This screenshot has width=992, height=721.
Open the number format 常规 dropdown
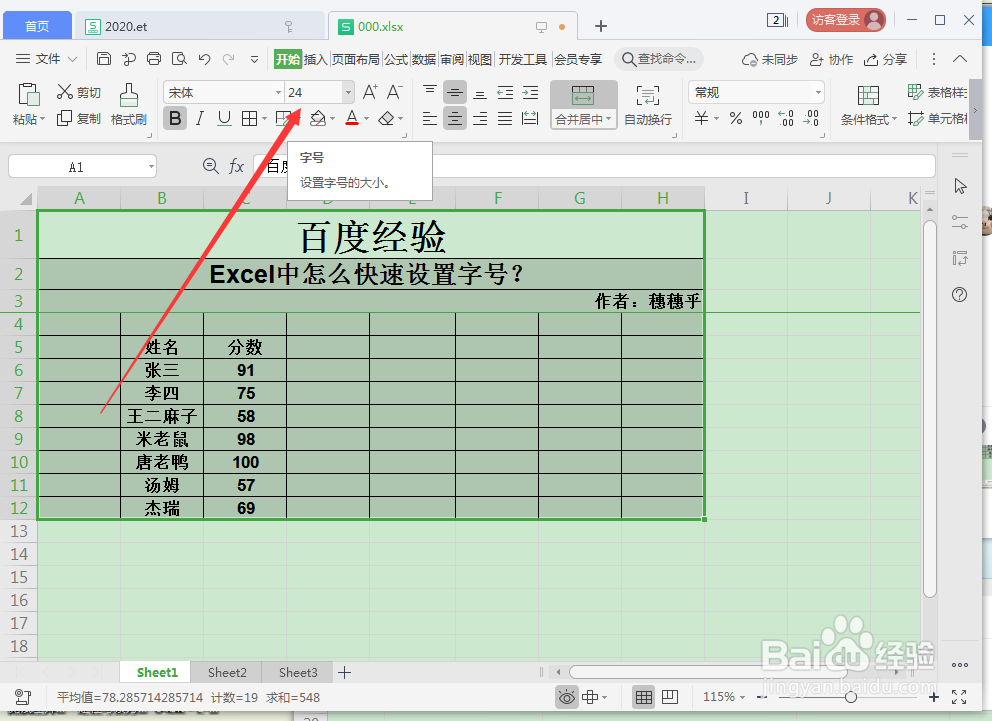(818, 92)
